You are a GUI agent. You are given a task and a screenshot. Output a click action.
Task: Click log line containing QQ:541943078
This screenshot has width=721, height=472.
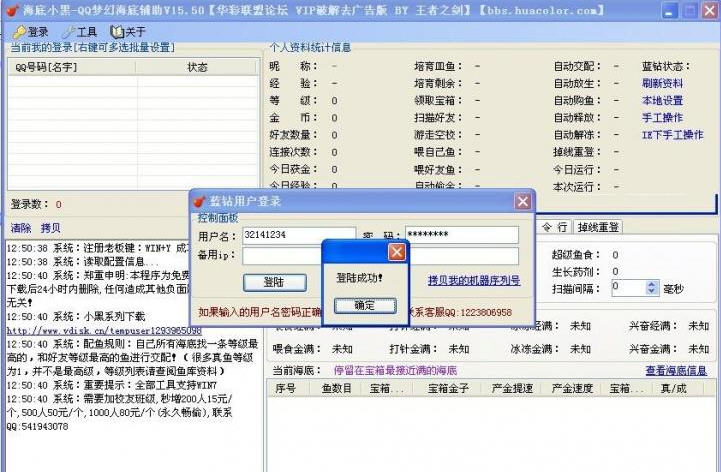click(x=37, y=426)
